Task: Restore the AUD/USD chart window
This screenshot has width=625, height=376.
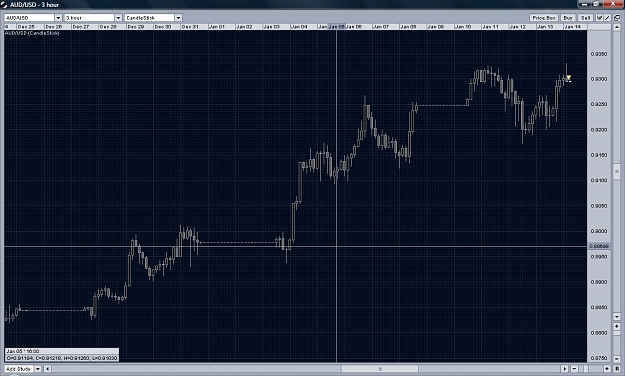Action: 597,4
